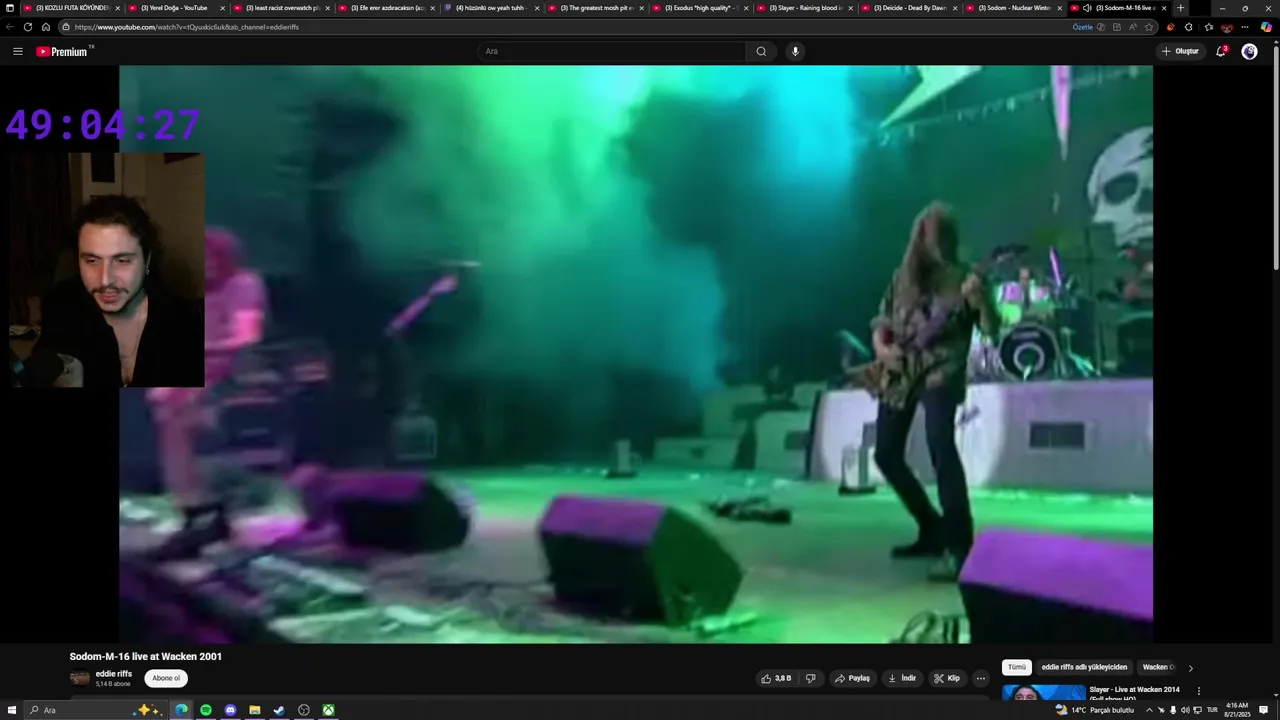Image resolution: width=1280 pixels, height=720 pixels.
Task: Go back using browser back arrow
Action: [10, 27]
